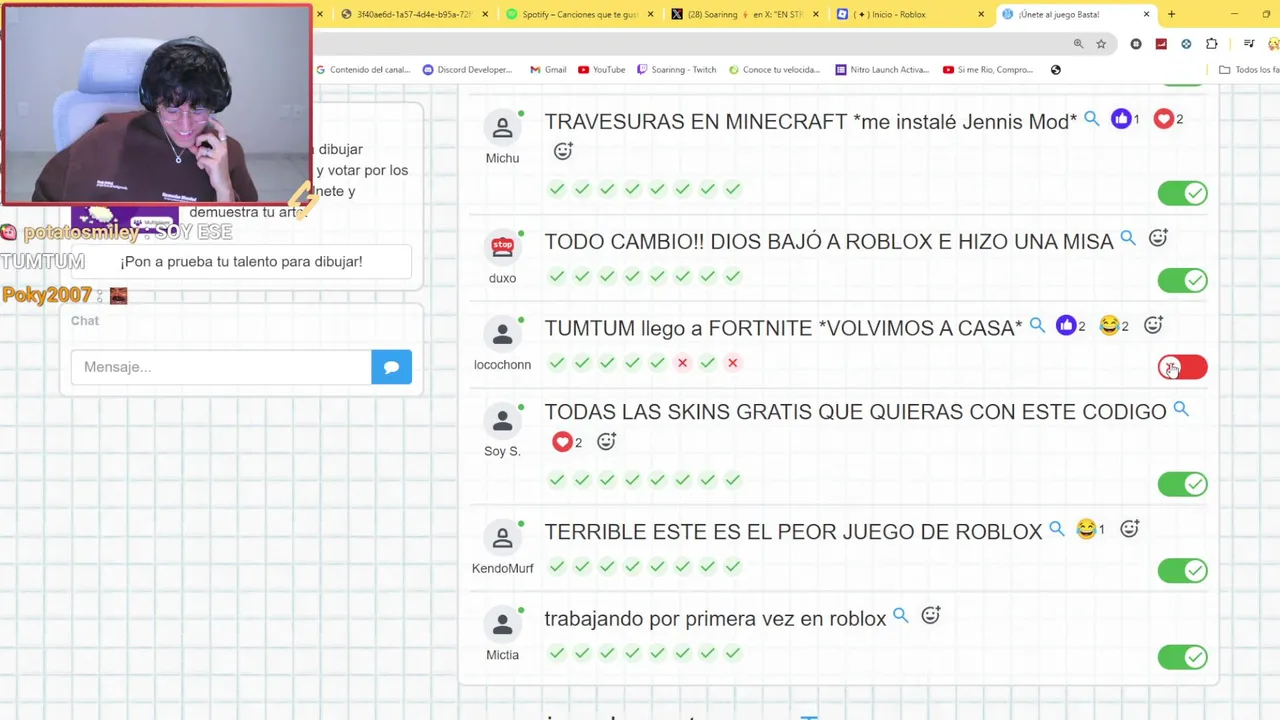Open a new browser tab
This screenshot has width=1280, height=720.
(x=1171, y=14)
